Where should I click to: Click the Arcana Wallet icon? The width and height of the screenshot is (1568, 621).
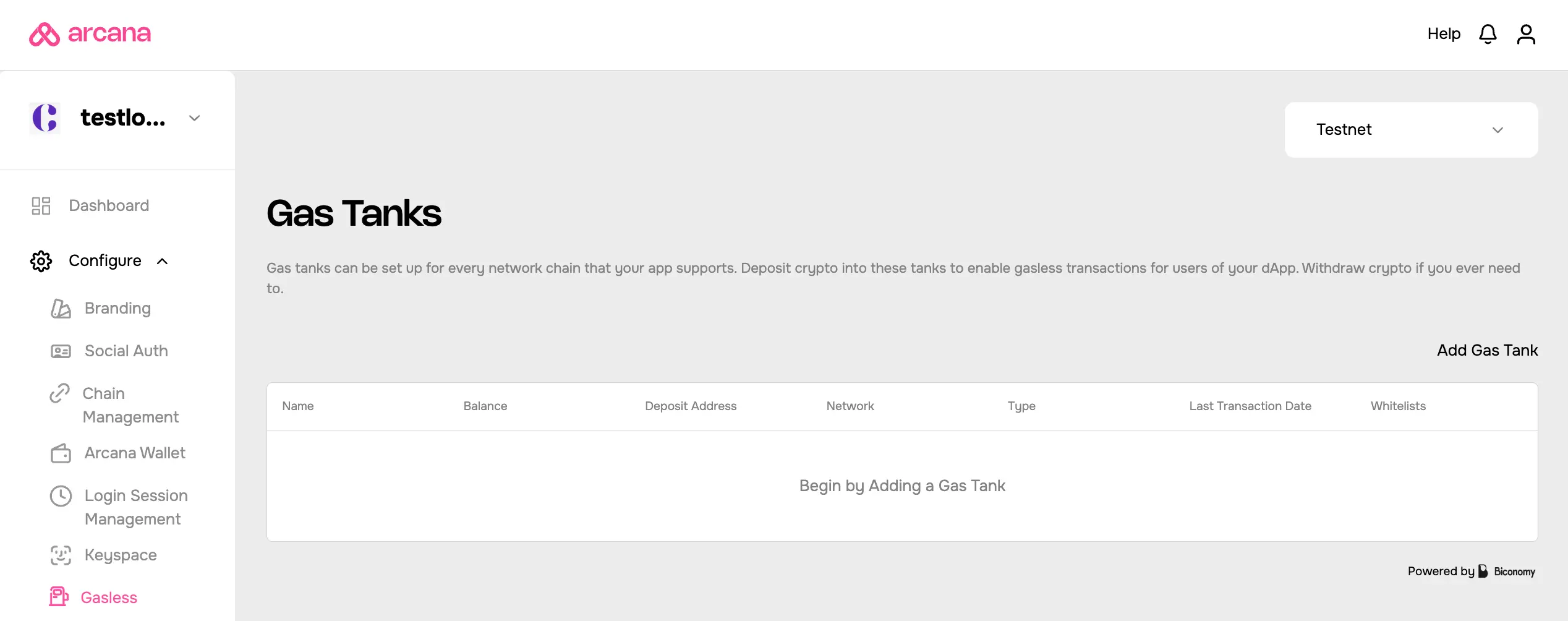61,453
